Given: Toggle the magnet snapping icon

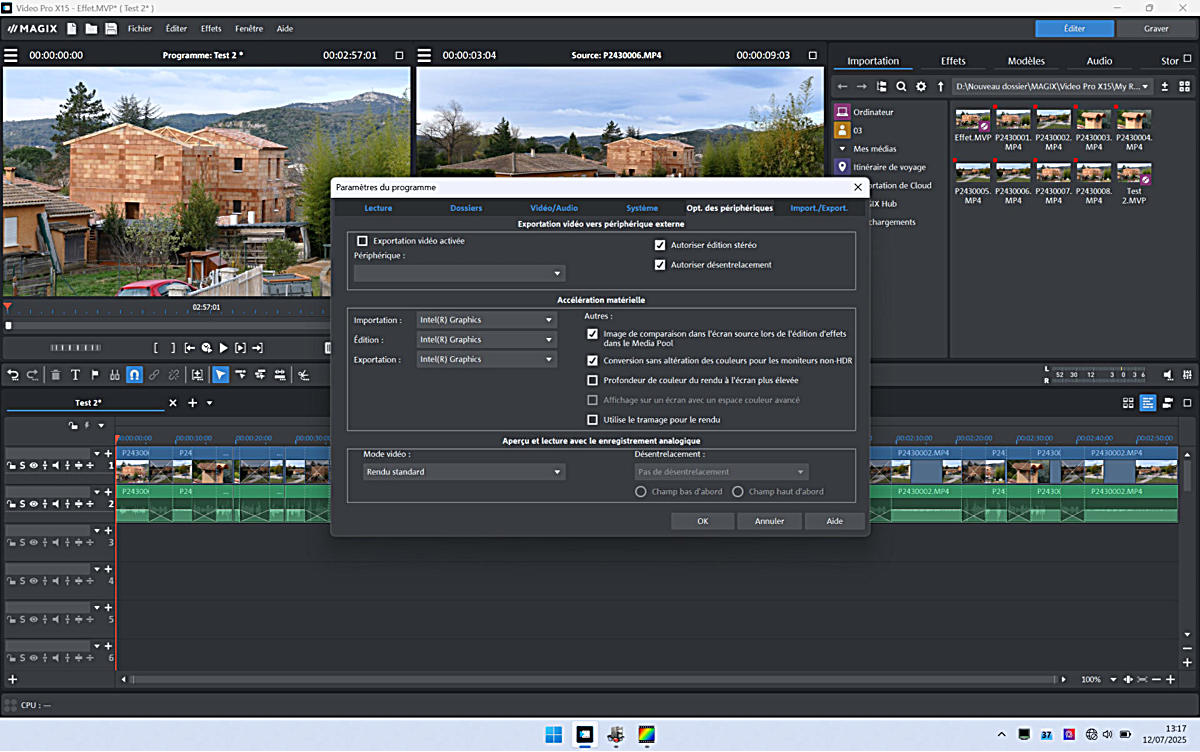Looking at the screenshot, I should point(134,375).
